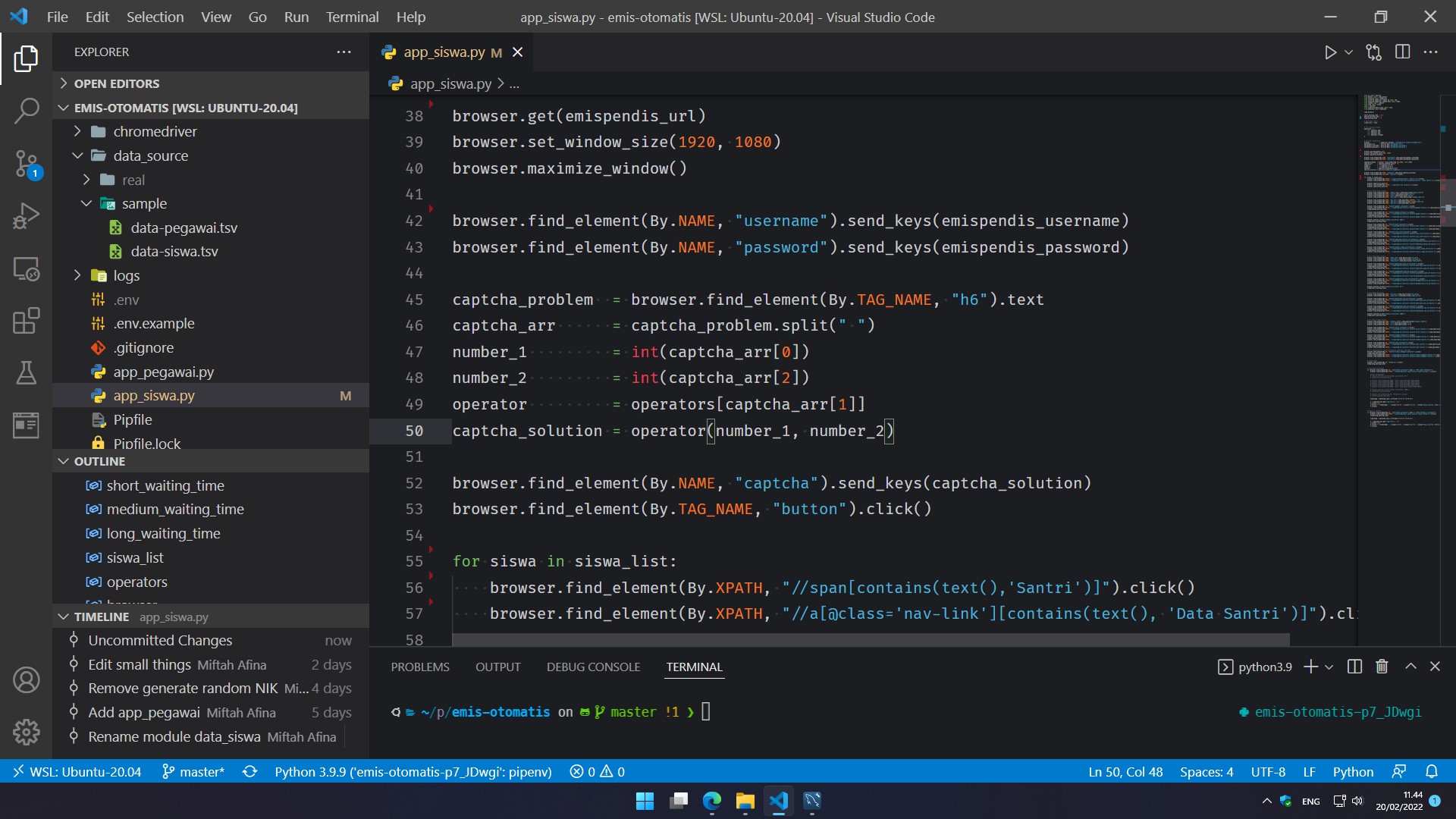Run Python file with play button

pos(1330,52)
